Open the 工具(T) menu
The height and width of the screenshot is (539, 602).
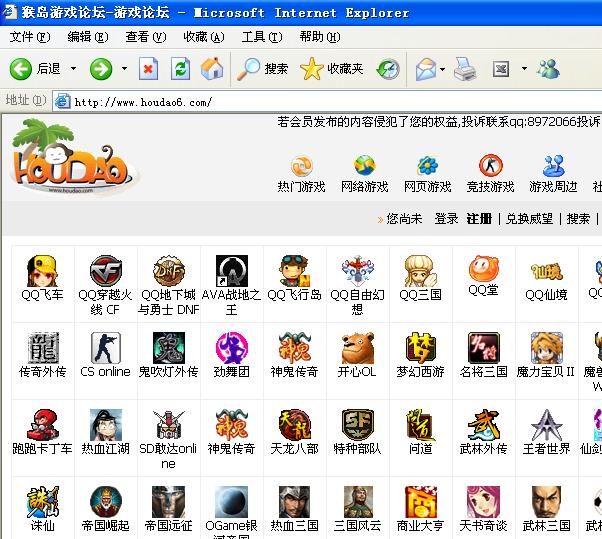click(262, 37)
